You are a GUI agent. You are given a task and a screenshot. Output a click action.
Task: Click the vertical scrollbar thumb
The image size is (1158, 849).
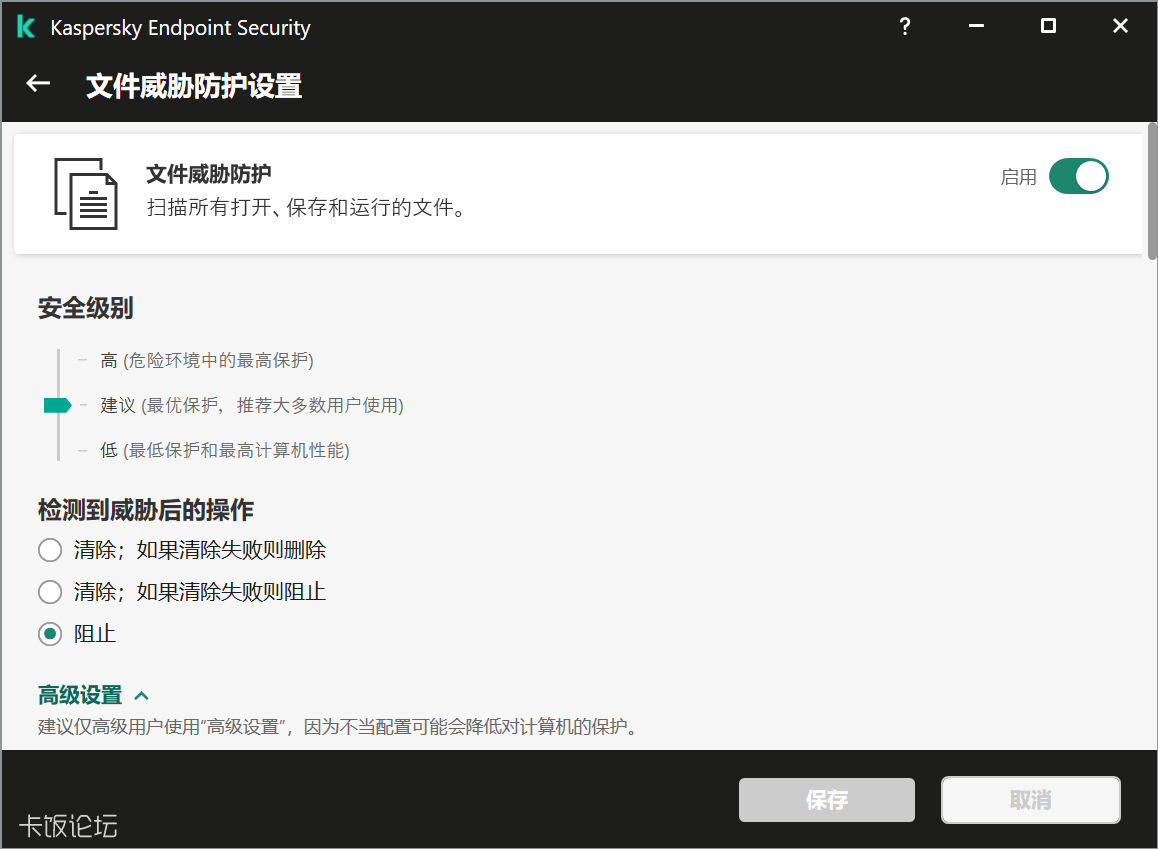(1152, 191)
